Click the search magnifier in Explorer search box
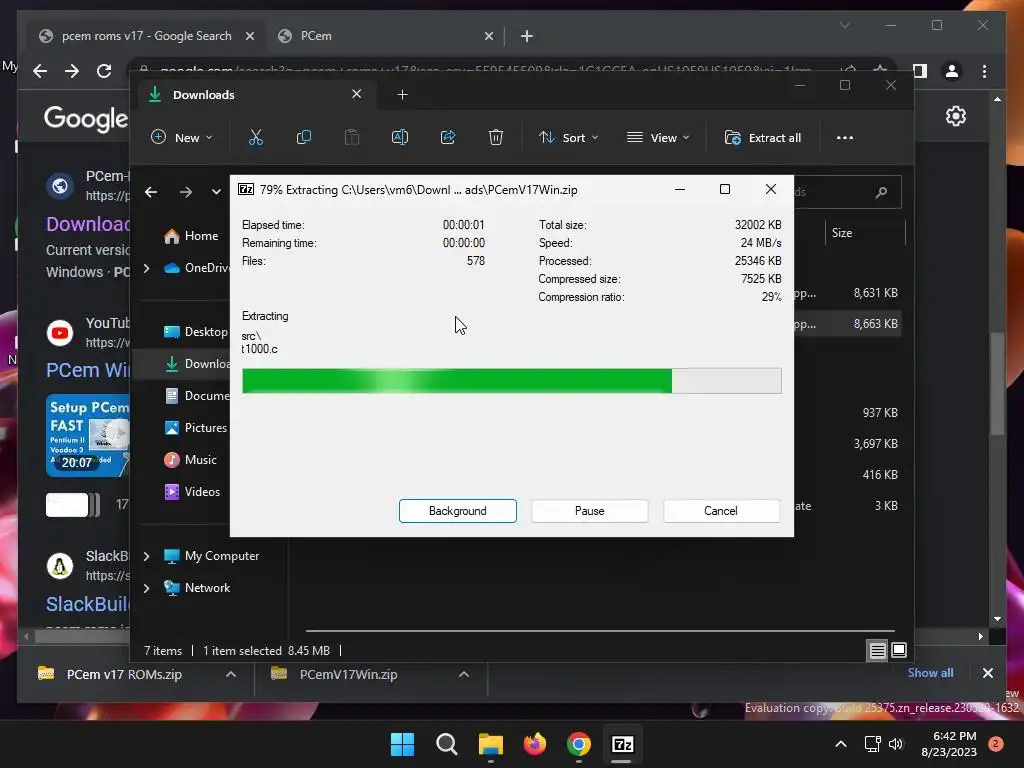1024x768 pixels. click(x=881, y=192)
